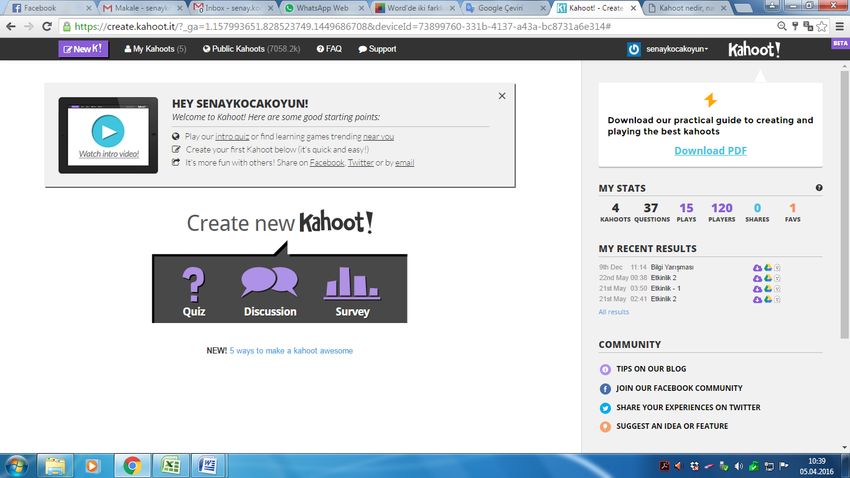The image size is (850, 478).
Task: Select the 120 Players stat
Action: tap(722, 212)
